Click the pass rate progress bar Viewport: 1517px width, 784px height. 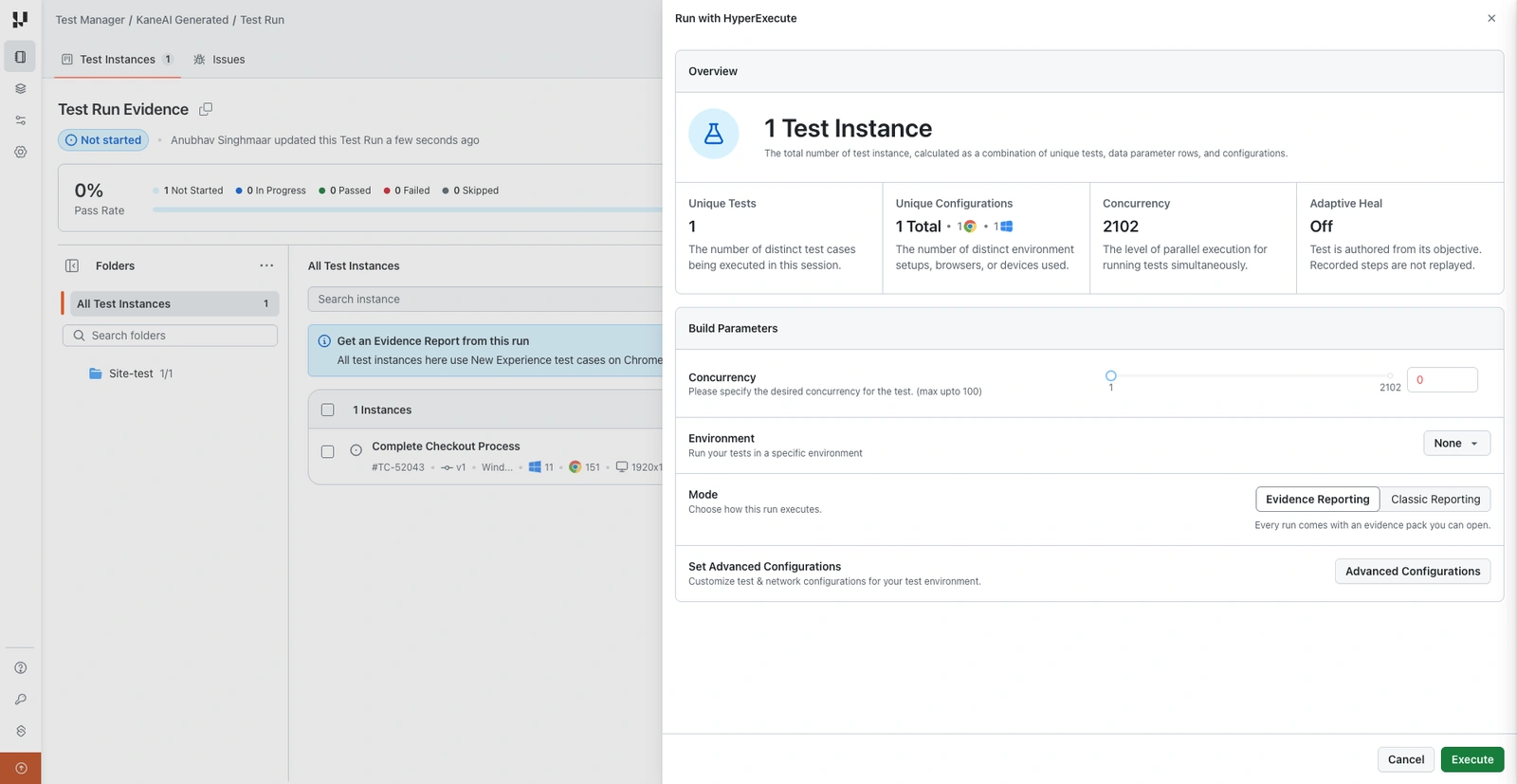click(x=408, y=210)
